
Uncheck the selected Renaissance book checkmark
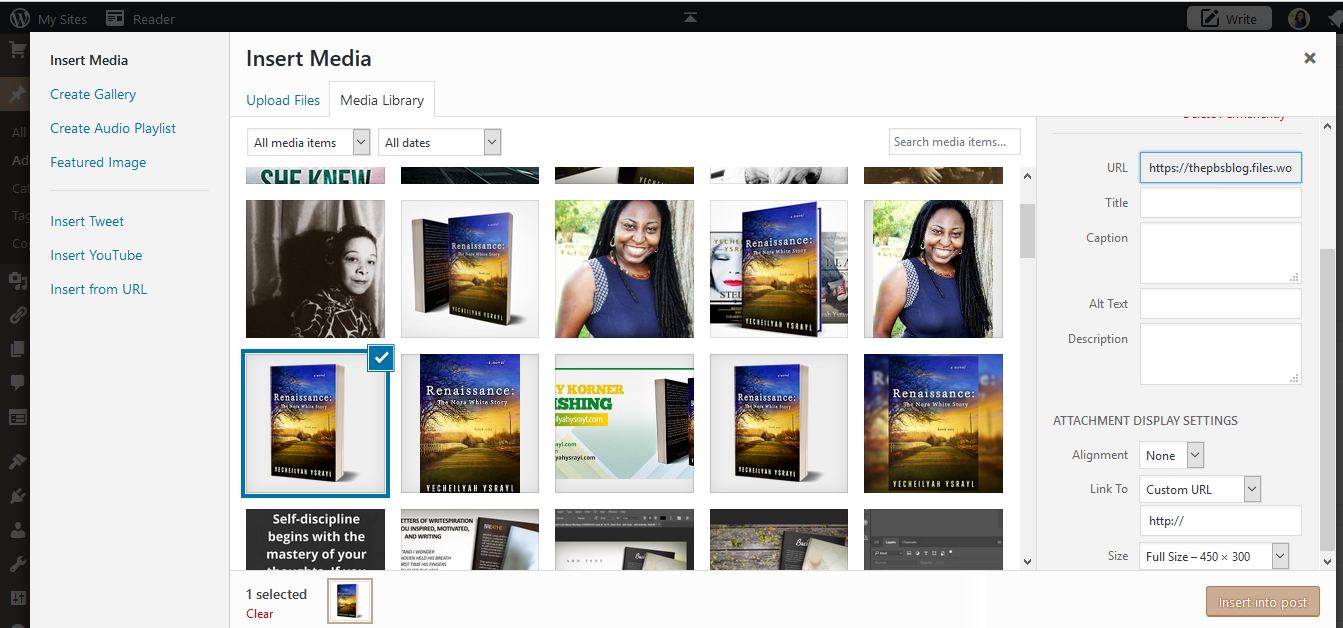coord(381,358)
